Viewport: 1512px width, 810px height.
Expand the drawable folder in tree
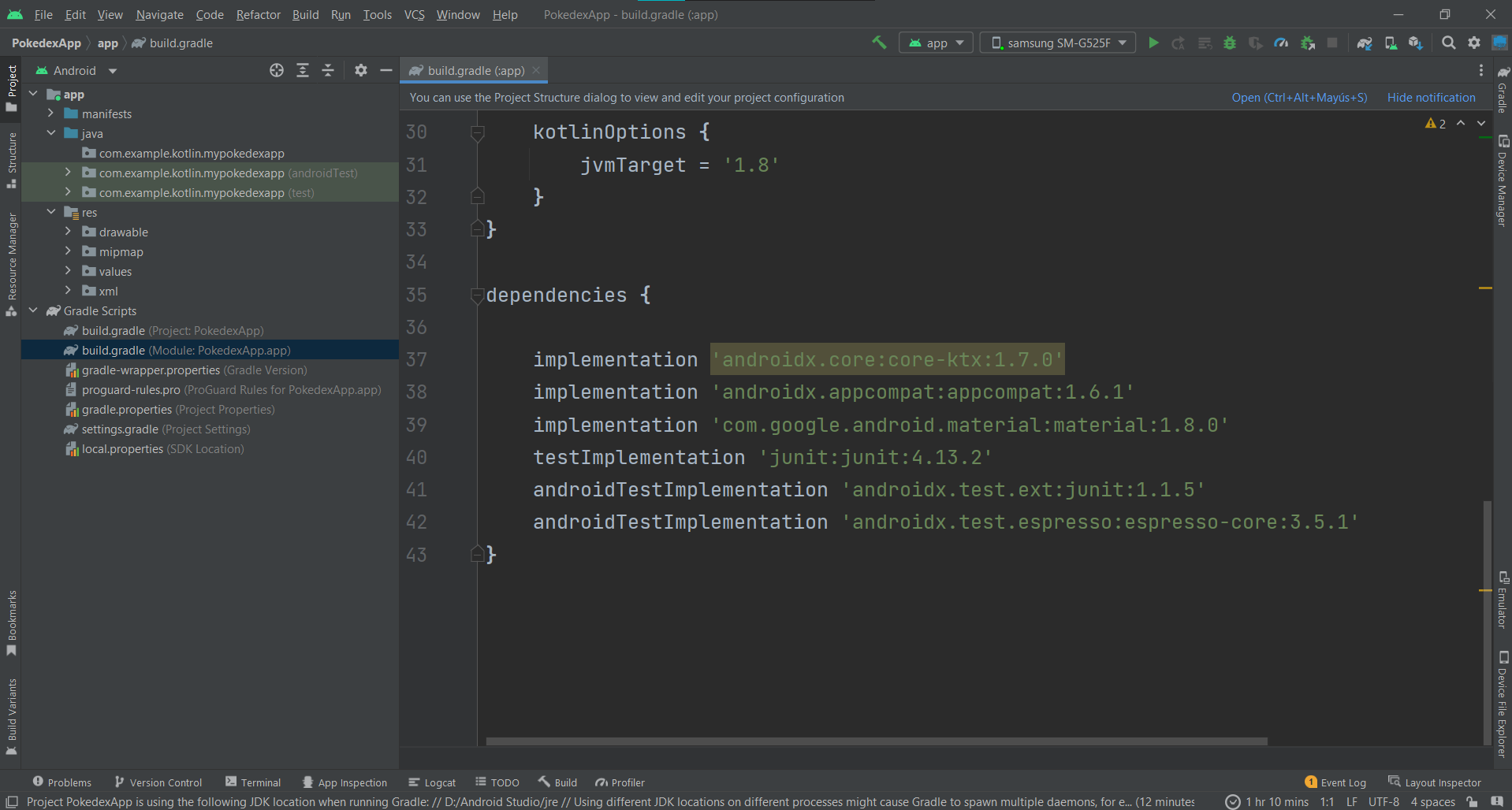point(68,232)
